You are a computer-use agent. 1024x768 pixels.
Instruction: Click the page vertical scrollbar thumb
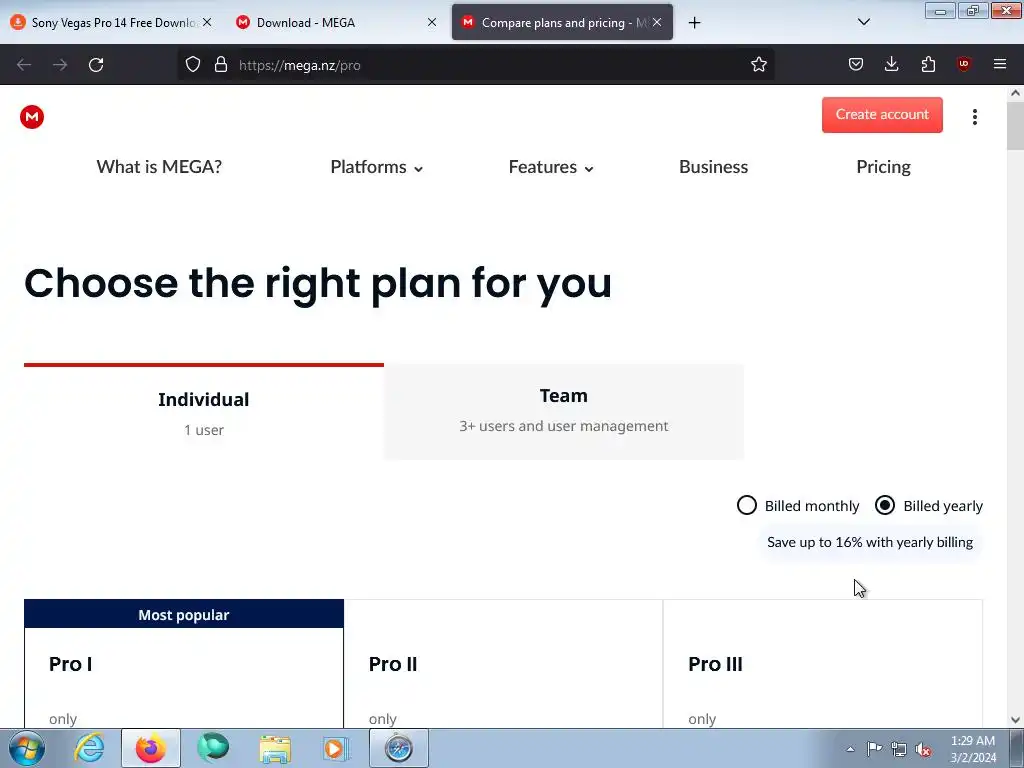(x=1015, y=125)
